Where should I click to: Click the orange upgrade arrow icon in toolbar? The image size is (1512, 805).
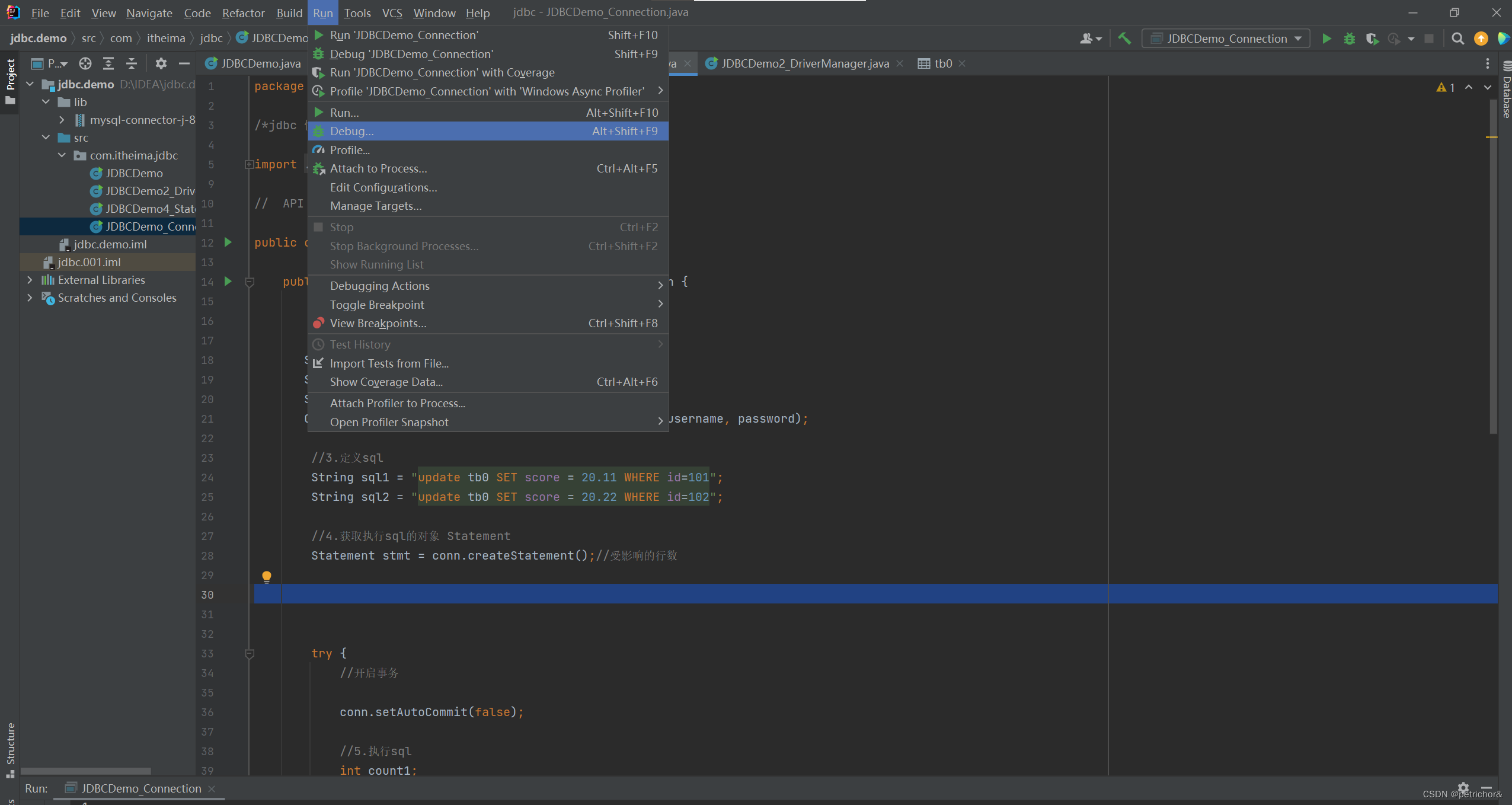1481,38
